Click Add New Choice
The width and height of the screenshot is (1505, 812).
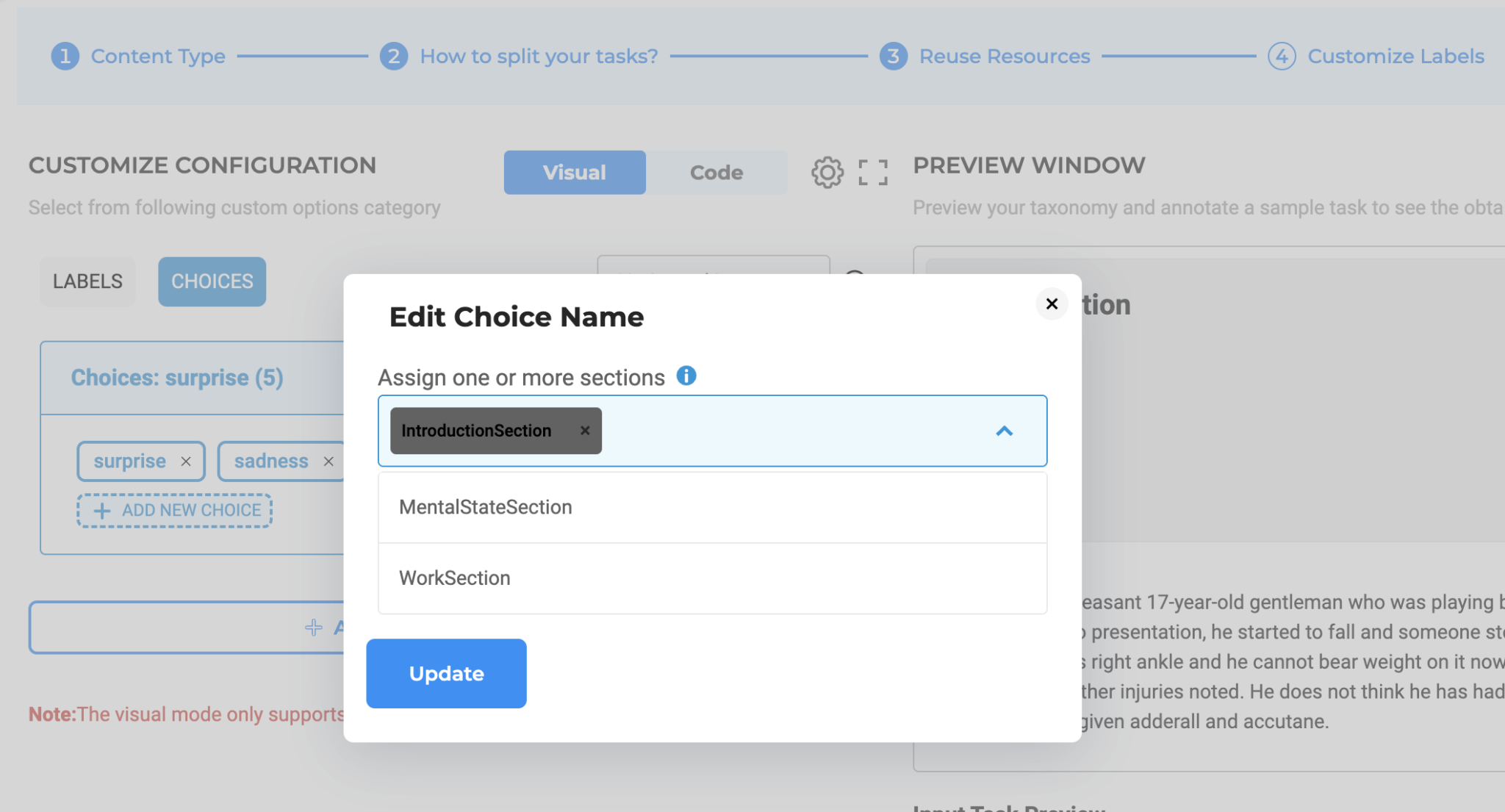click(174, 510)
